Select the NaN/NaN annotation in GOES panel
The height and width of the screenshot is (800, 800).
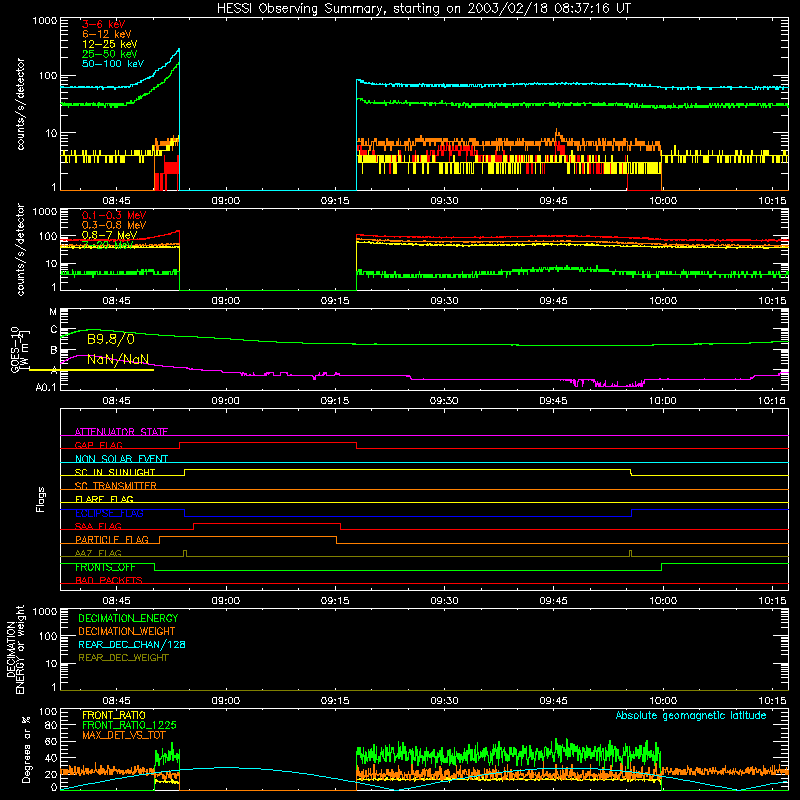pos(118,359)
